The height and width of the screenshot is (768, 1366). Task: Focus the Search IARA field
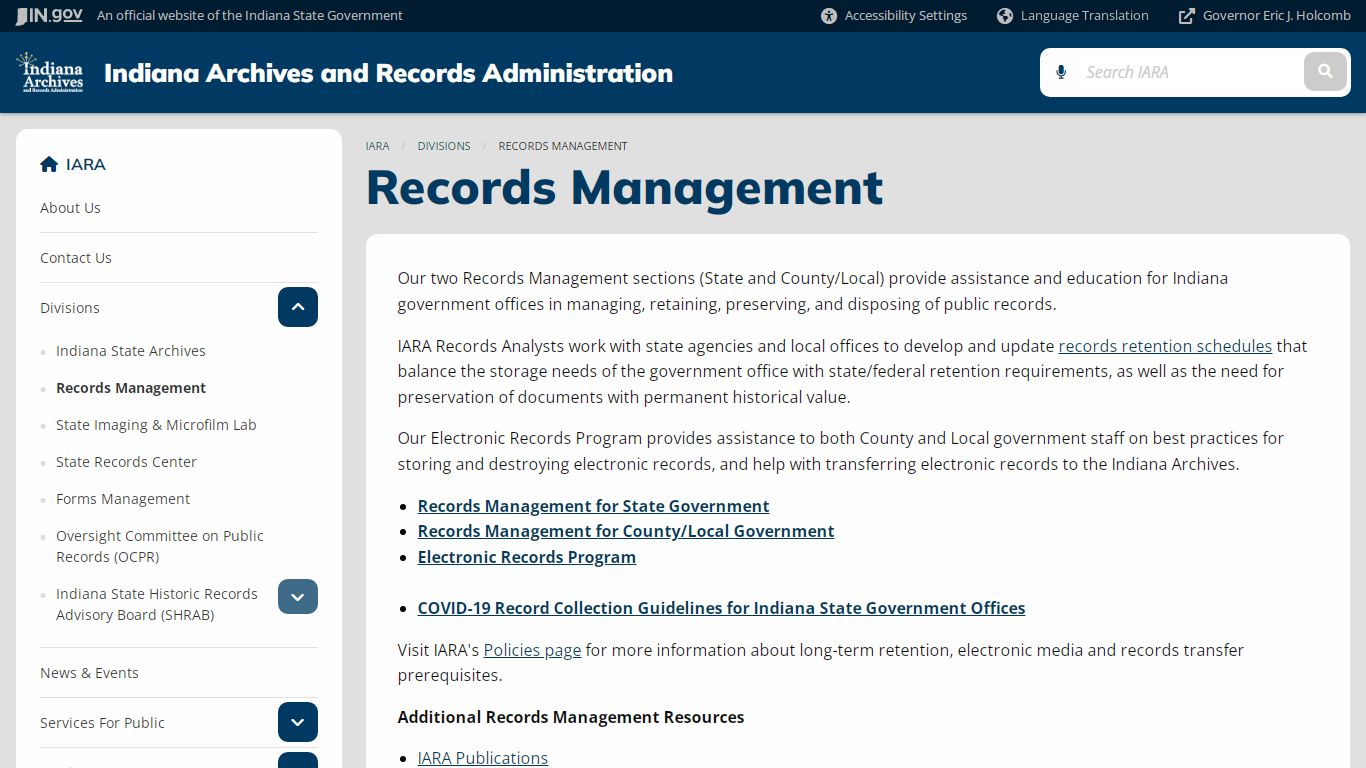tap(1190, 72)
